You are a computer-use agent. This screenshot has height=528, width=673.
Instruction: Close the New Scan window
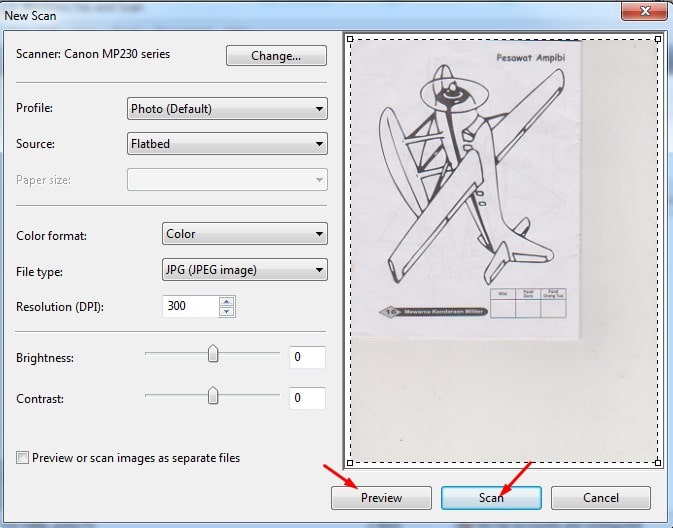tap(645, 11)
